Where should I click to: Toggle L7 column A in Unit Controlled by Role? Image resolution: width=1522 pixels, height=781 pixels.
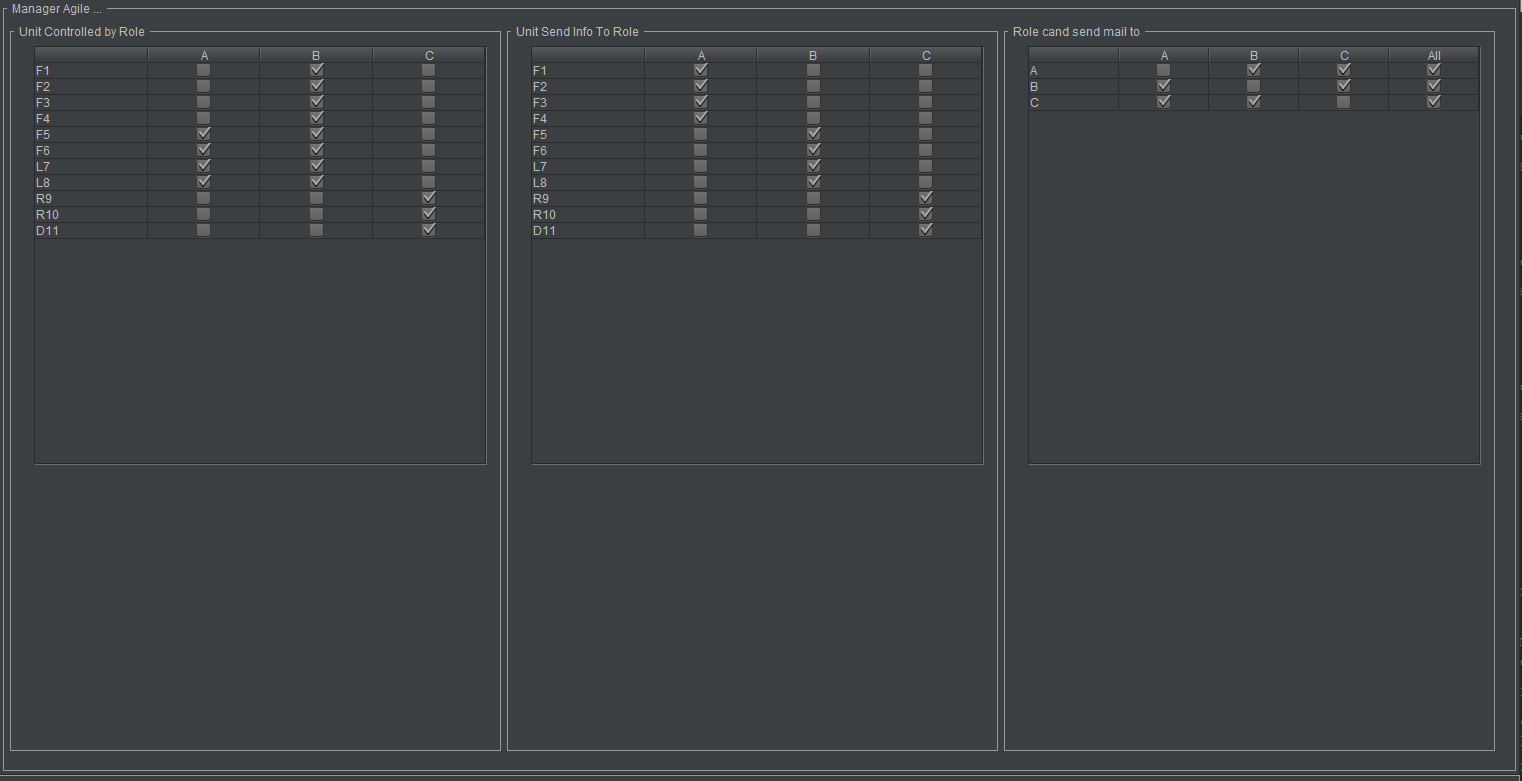pyautogui.click(x=204, y=167)
